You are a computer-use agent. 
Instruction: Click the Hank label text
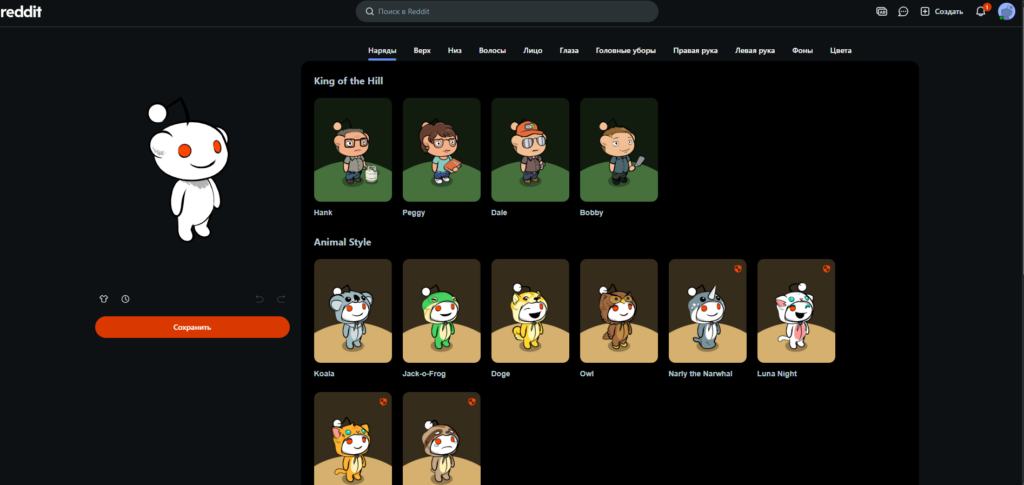click(x=323, y=213)
